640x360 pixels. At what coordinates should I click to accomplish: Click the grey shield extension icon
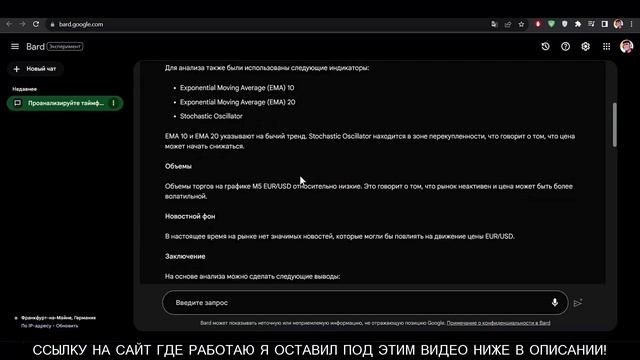coord(564,24)
